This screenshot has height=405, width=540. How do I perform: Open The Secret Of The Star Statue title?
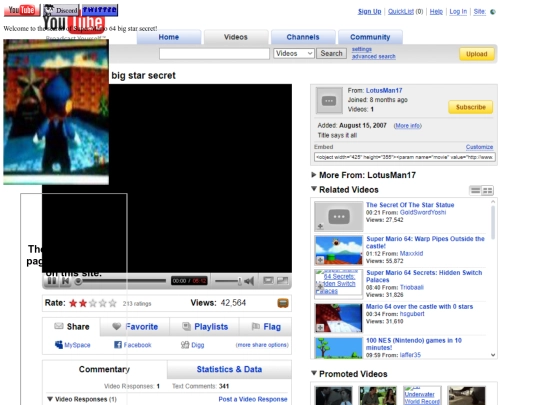[x=410, y=205]
